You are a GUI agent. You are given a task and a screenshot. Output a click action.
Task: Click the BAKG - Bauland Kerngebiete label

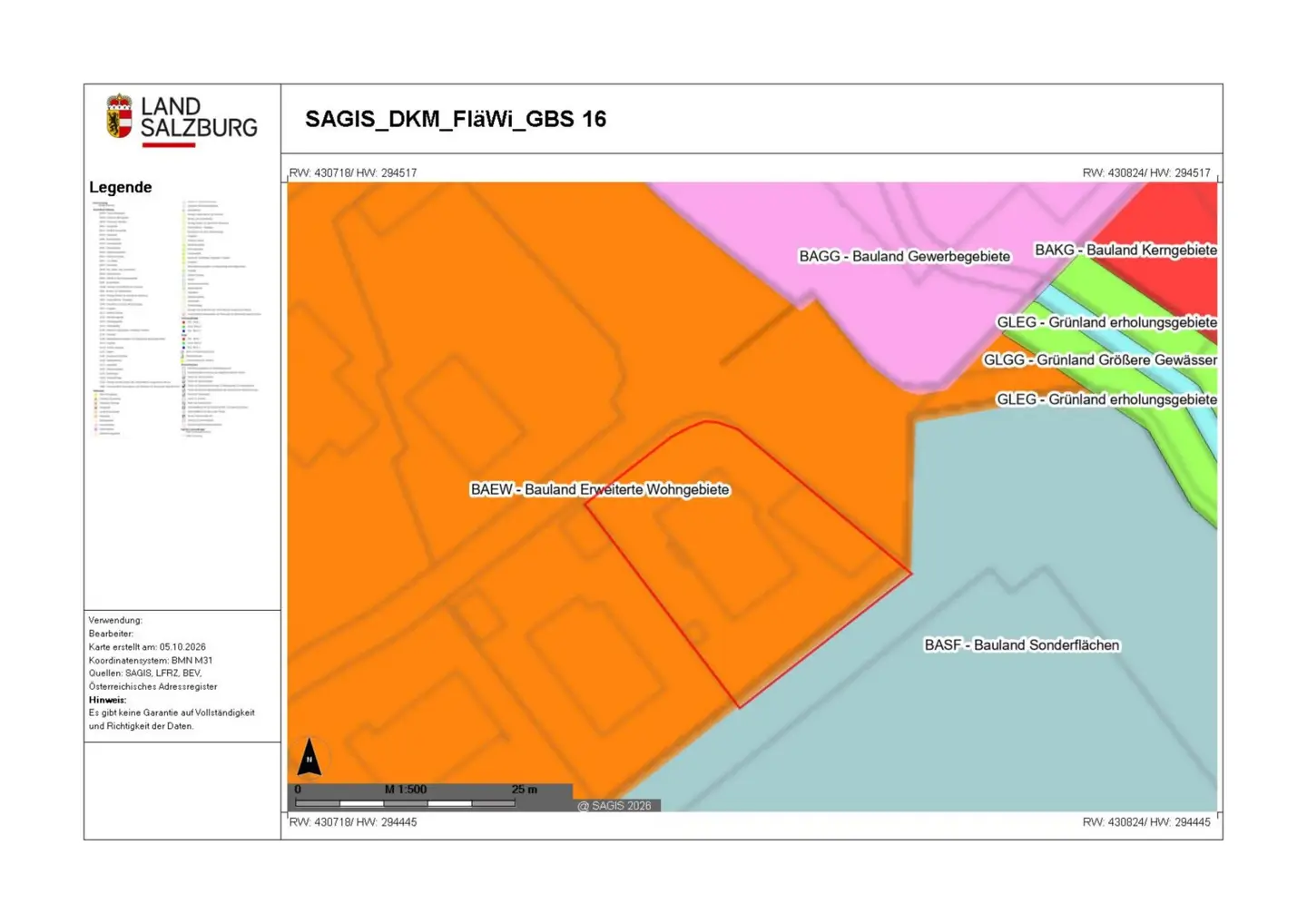[1125, 250]
